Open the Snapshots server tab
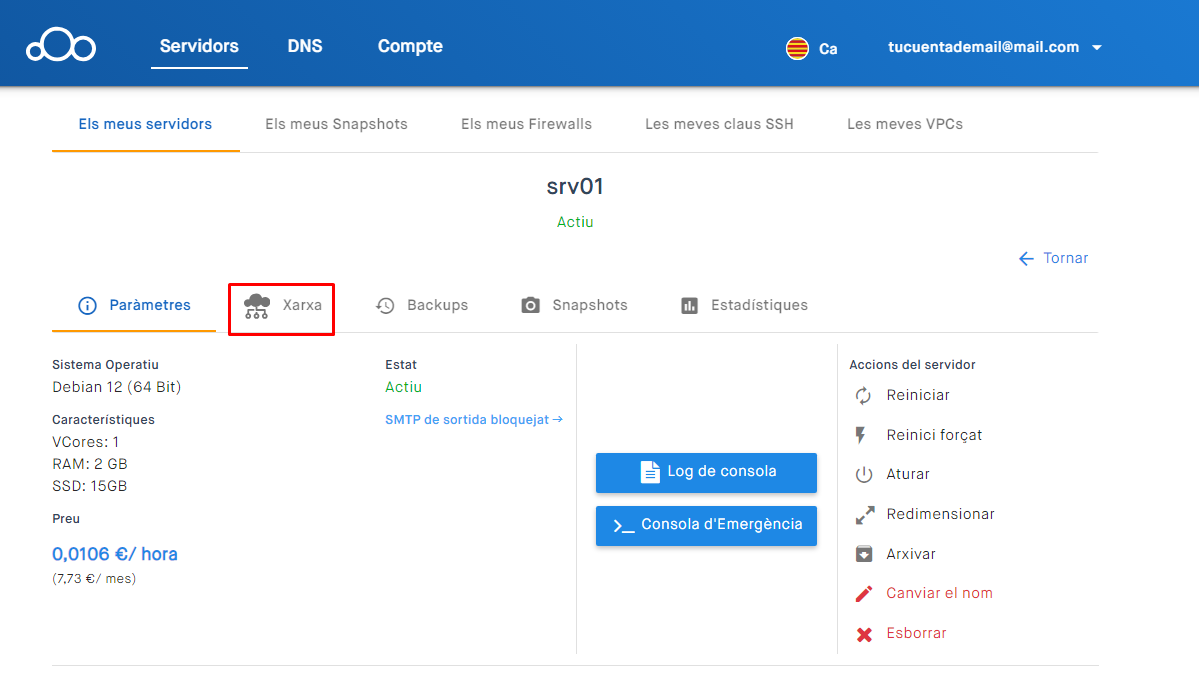This screenshot has height=673, width=1199. (x=575, y=306)
